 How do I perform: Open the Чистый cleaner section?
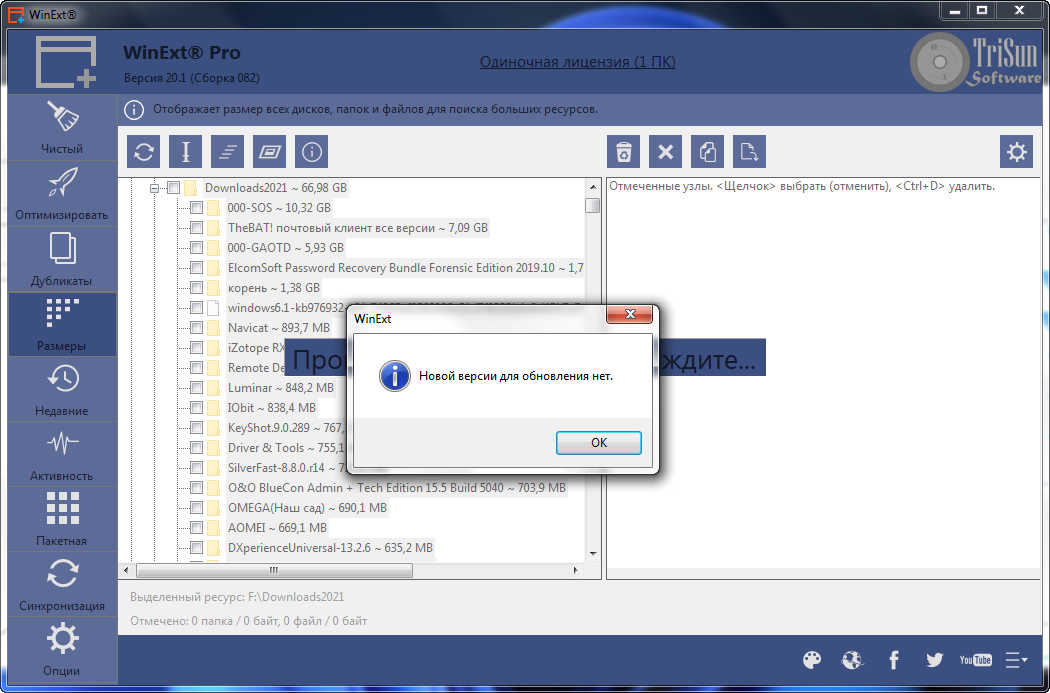(62, 128)
